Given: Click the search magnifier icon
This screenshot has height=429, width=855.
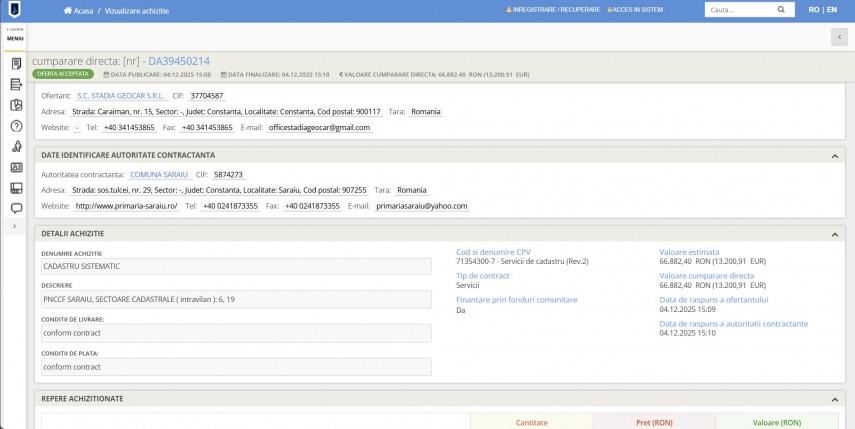Looking at the screenshot, I should point(780,9).
